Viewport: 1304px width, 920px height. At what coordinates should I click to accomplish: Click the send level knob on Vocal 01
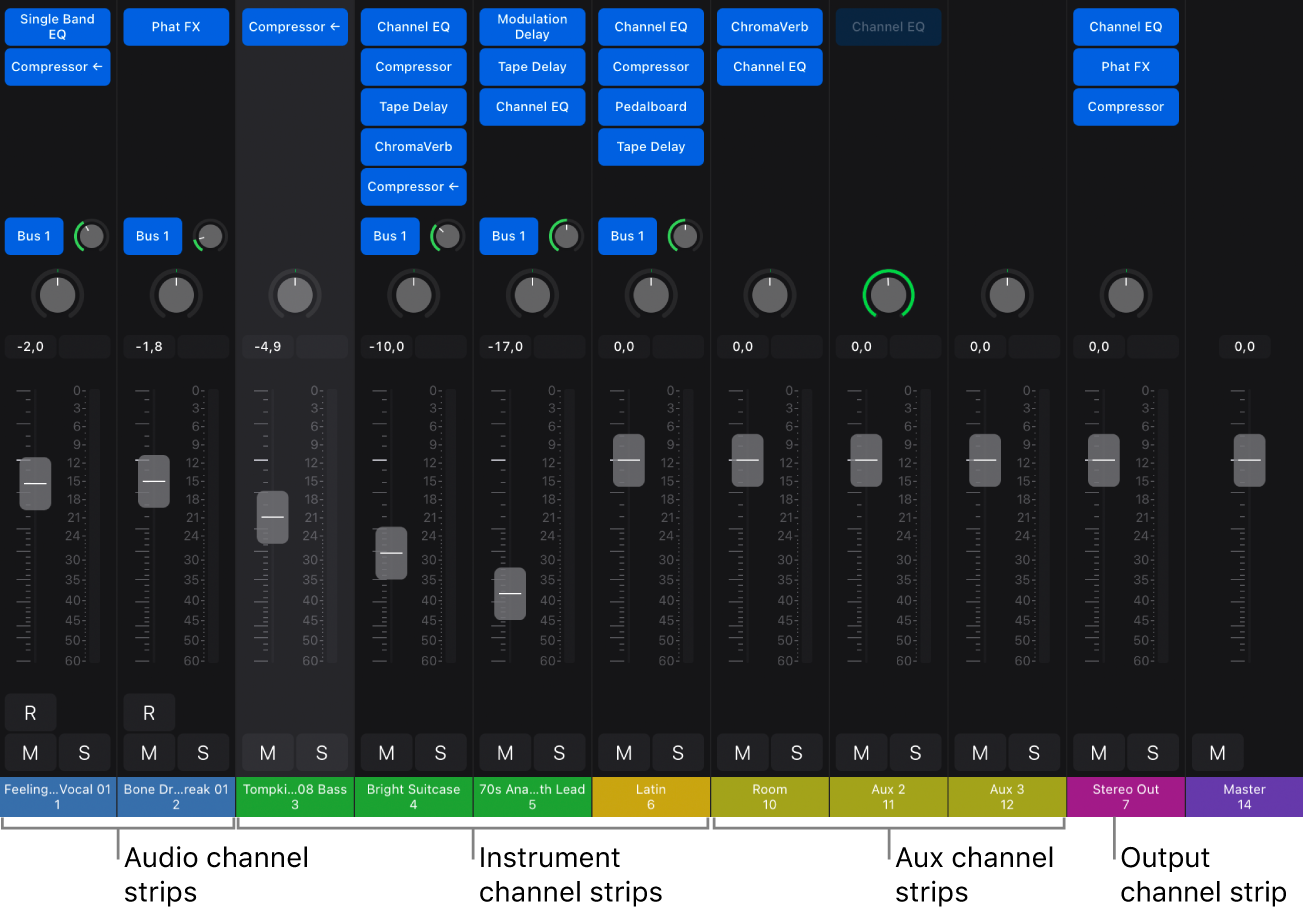(x=91, y=236)
